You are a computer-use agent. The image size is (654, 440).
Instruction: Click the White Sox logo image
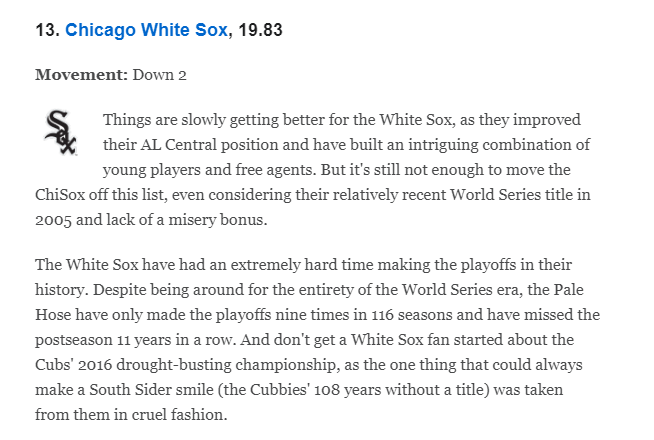[x=61, y=132]
